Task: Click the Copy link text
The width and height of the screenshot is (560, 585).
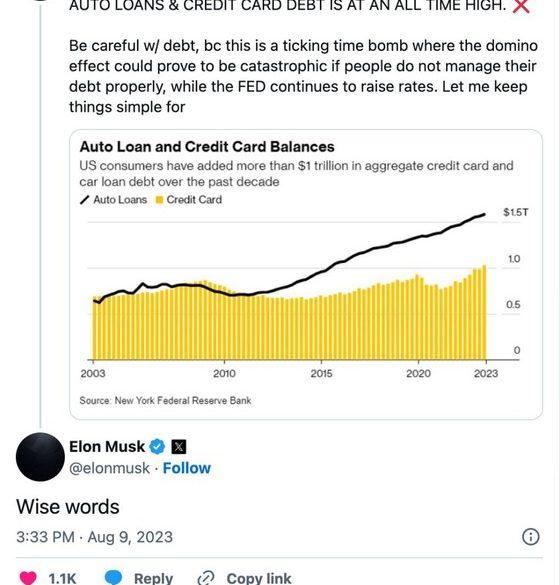Action: 259,578
